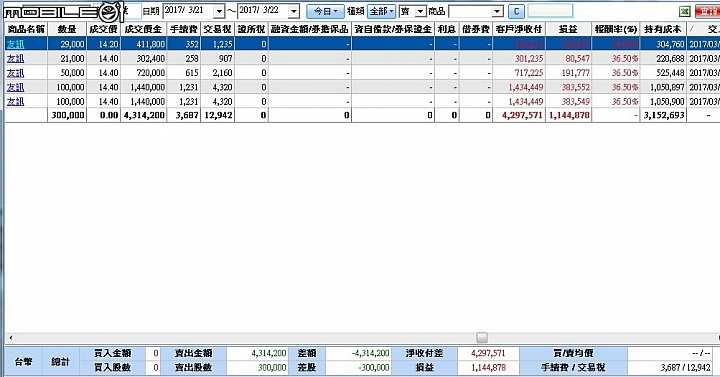
Task: Sort by the 交易稅 column header
Action: (218, 29)
